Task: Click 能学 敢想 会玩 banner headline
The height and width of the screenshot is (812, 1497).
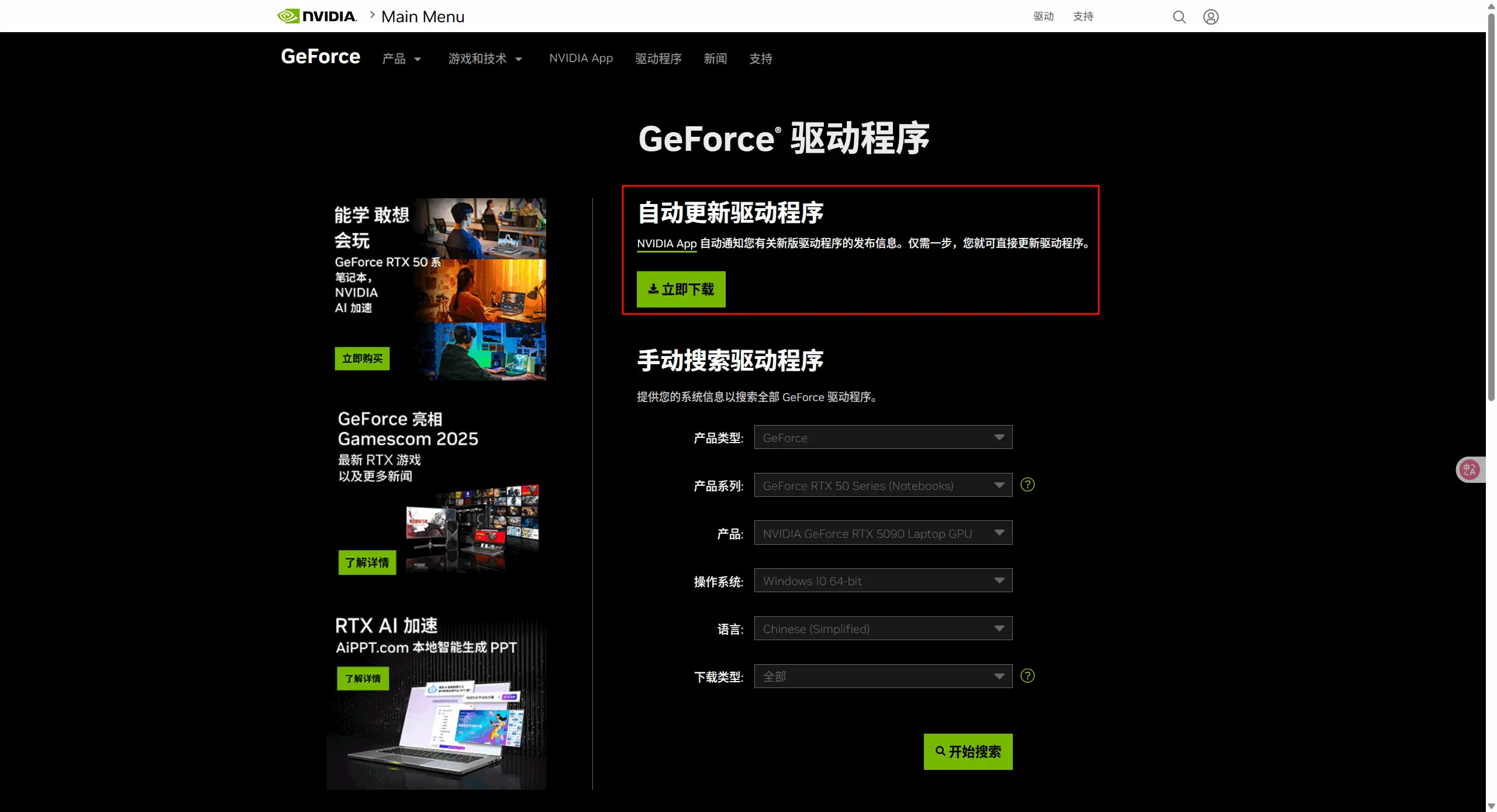Action: pyautogui.click(x=372, y=227)
